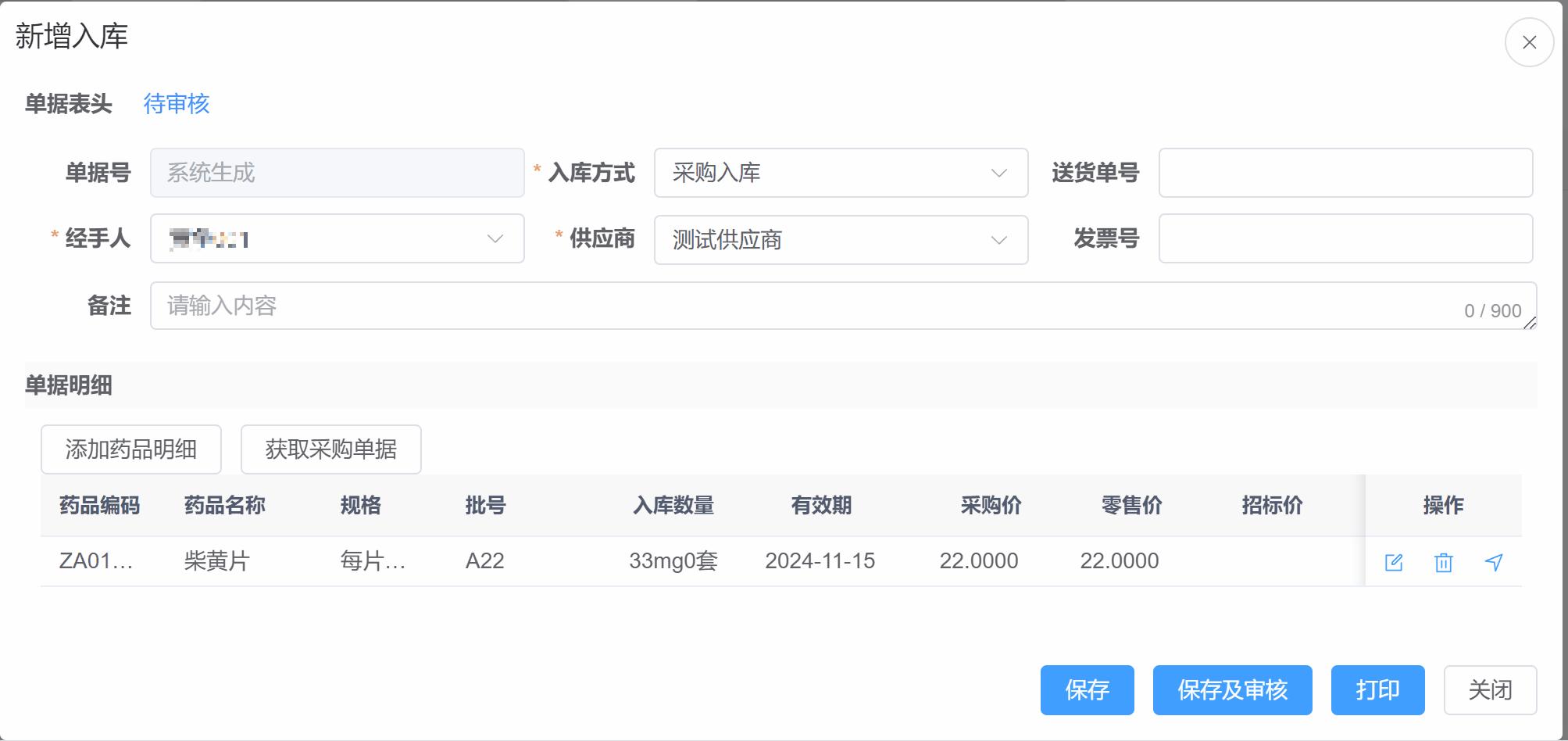This screenshot has height=741, width=1568.
Task: Print the document with 打印
Action: (x=1377, y=690)
